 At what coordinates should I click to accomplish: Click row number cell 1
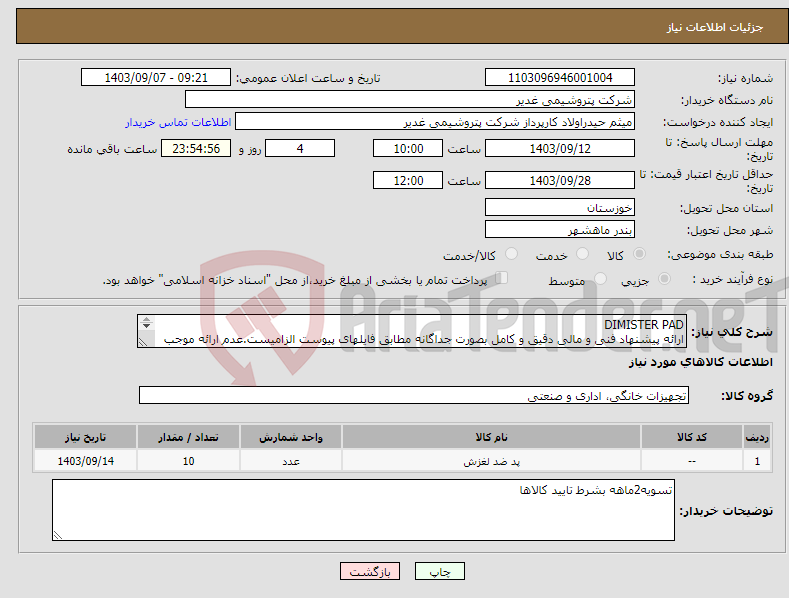click(x=757, y=461)
